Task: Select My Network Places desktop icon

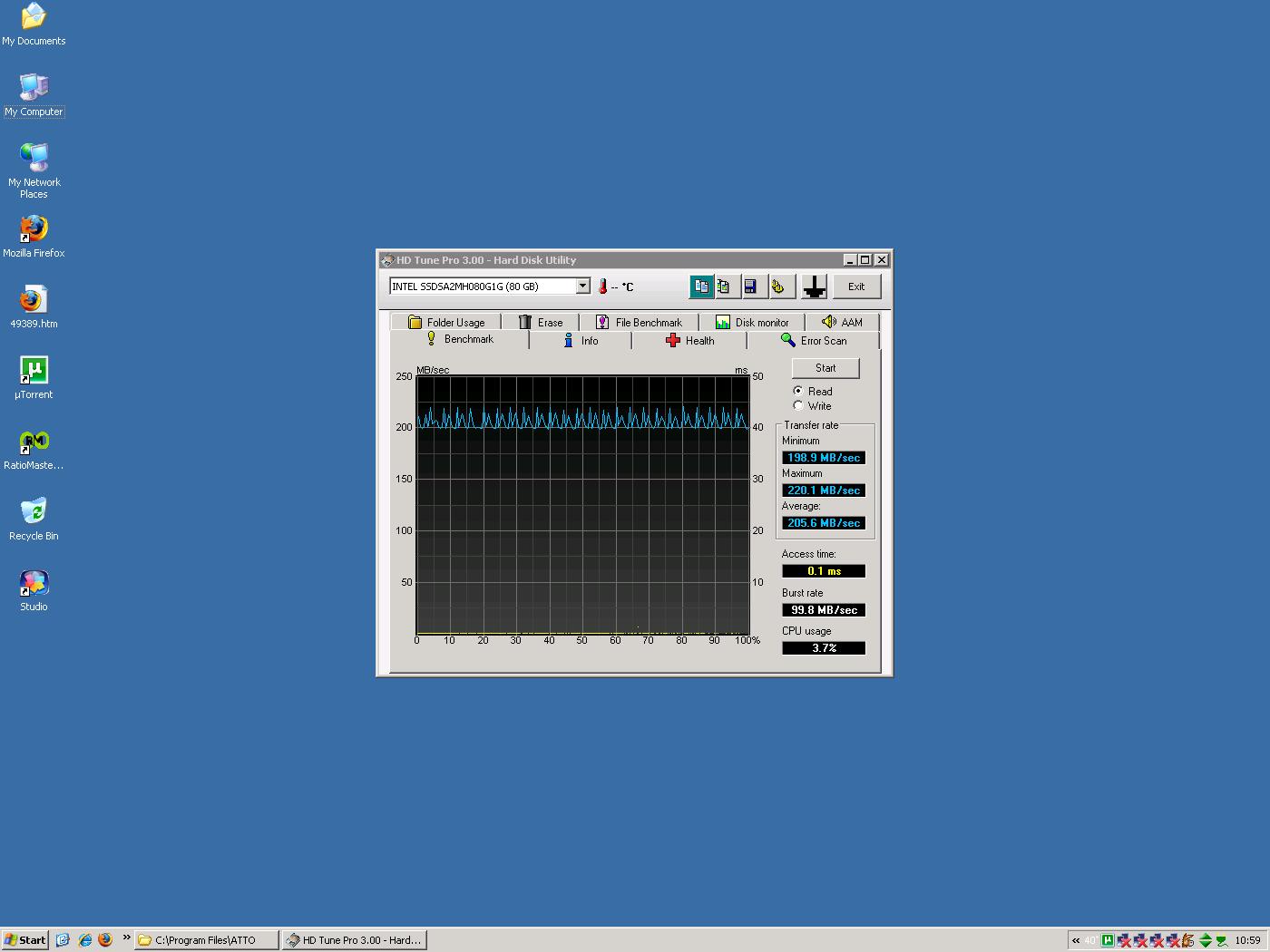Action: pyautogui.click(x=34, y=171)
